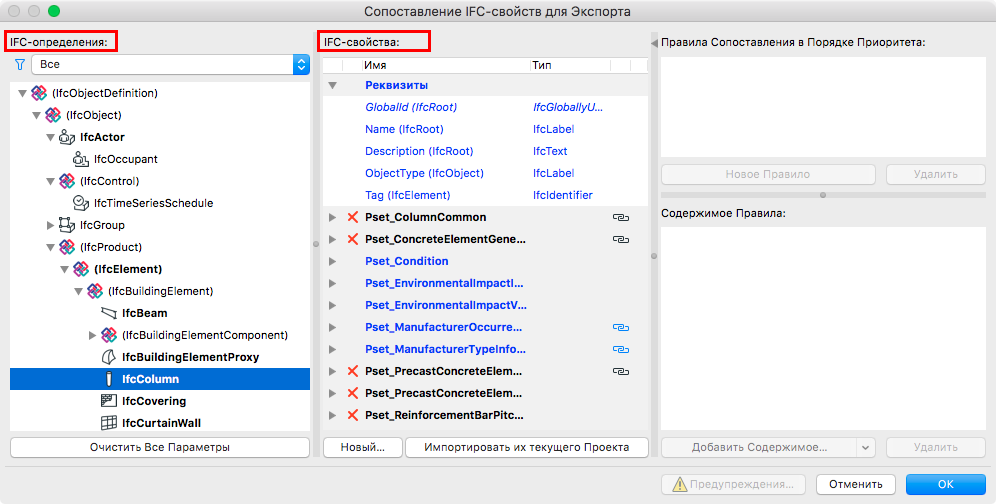
Task: Toggle red X on Pset_ColumnCommon
Action: tap(352, 217)
